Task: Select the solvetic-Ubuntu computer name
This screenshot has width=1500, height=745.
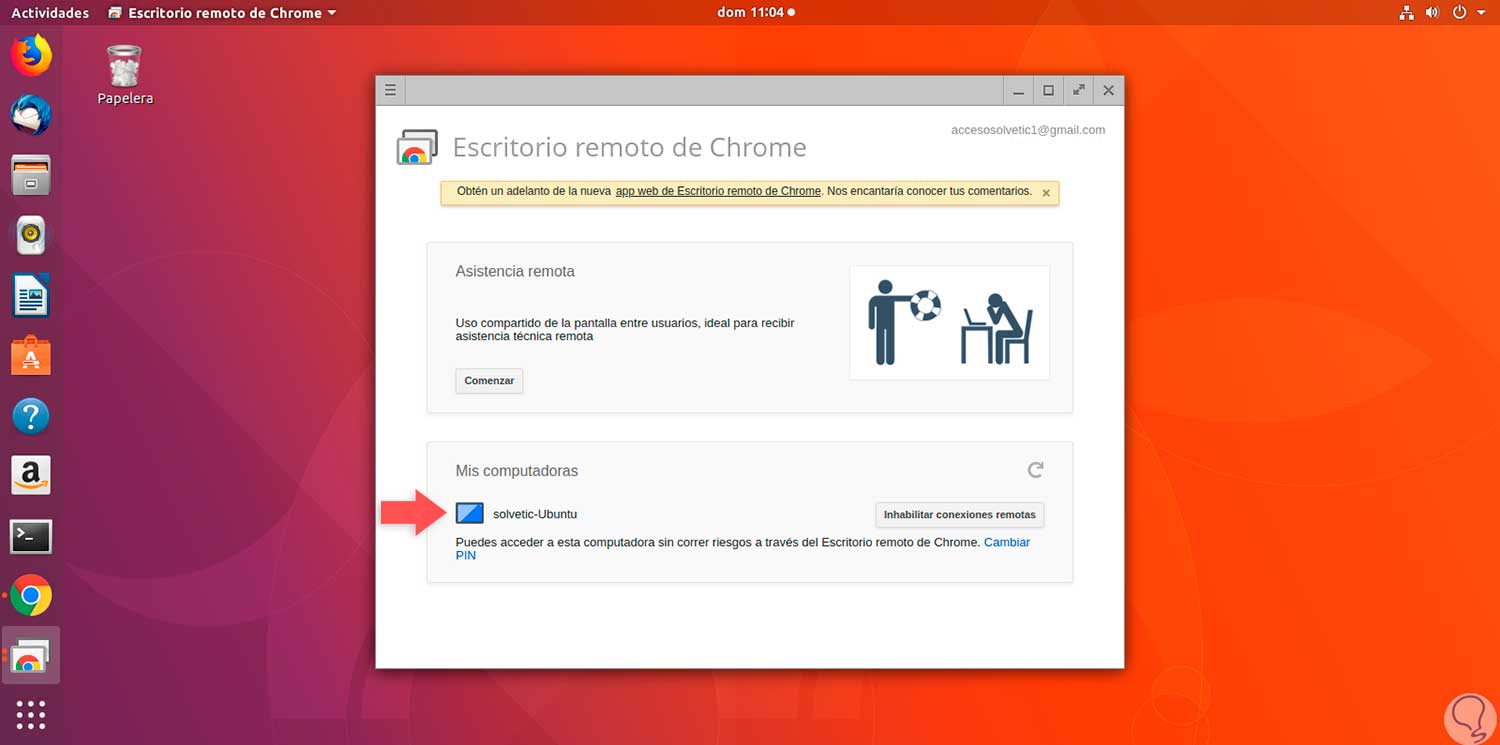Action: click(x=535, y=514)
